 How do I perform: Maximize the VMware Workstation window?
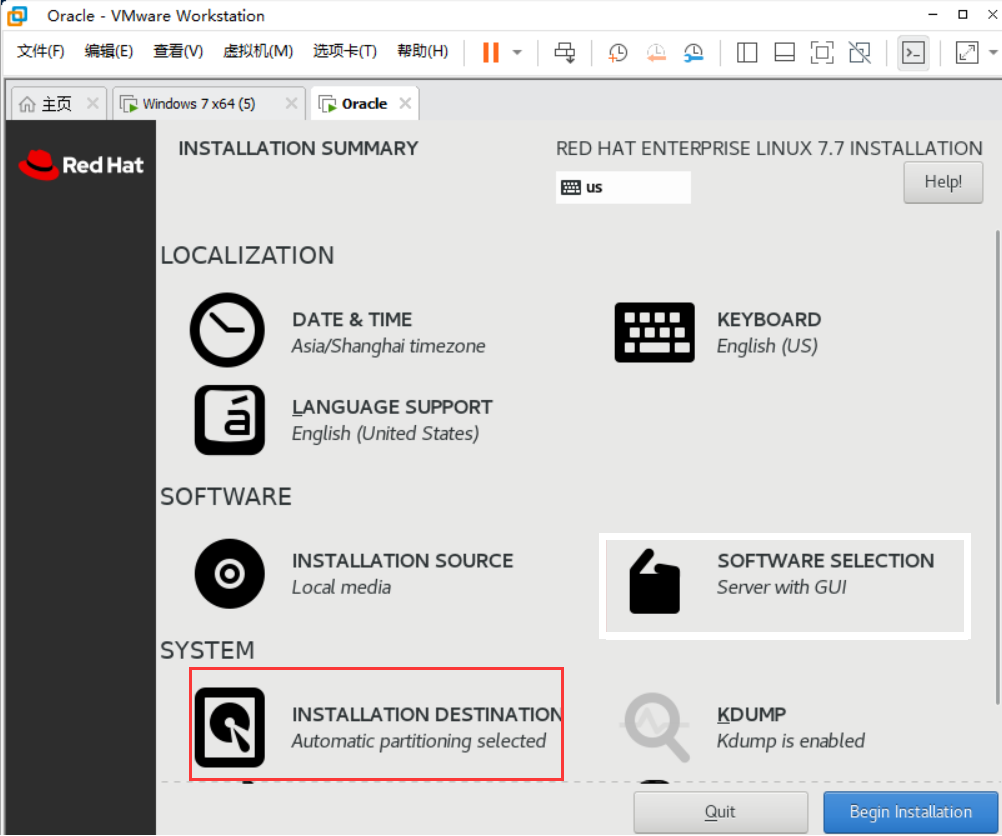click(962, 14)
